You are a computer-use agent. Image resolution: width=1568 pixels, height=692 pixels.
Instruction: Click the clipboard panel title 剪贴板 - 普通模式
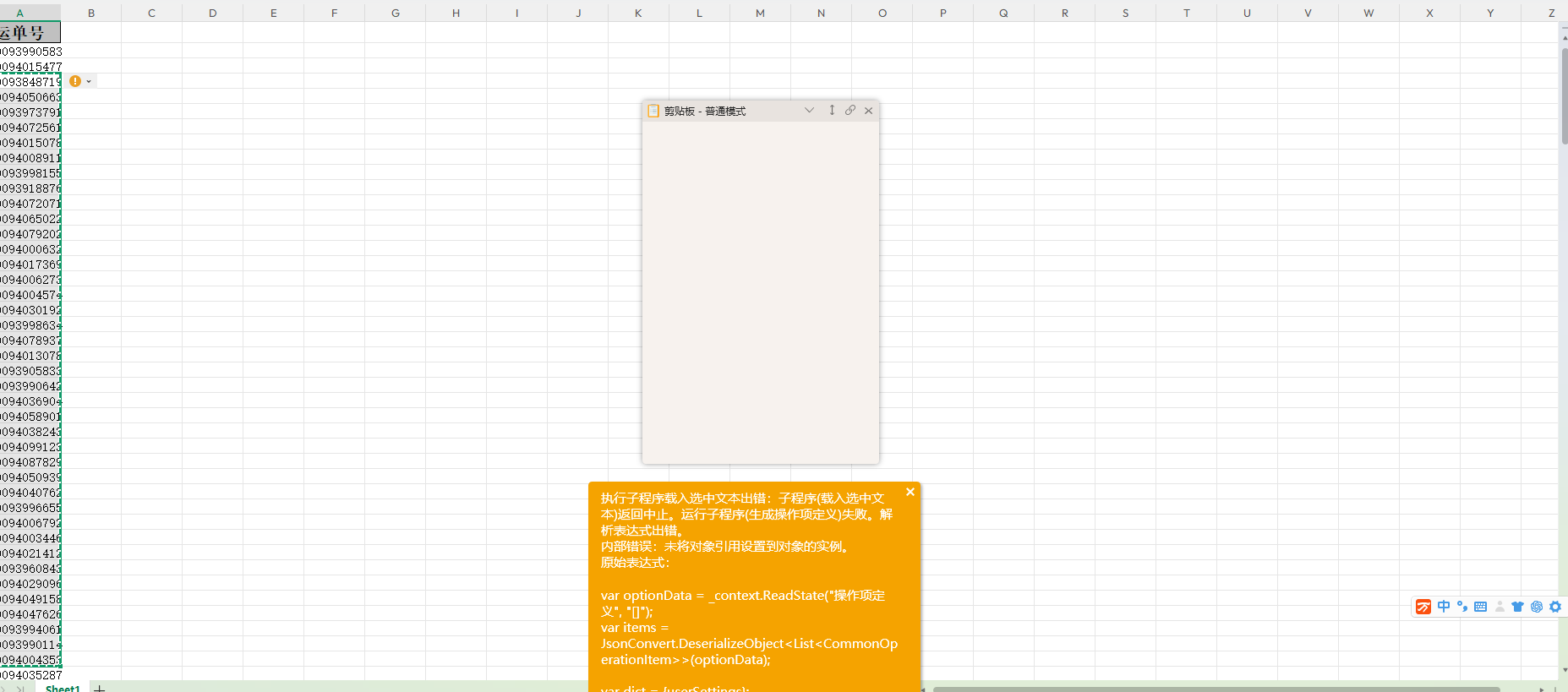click(705, 111)
